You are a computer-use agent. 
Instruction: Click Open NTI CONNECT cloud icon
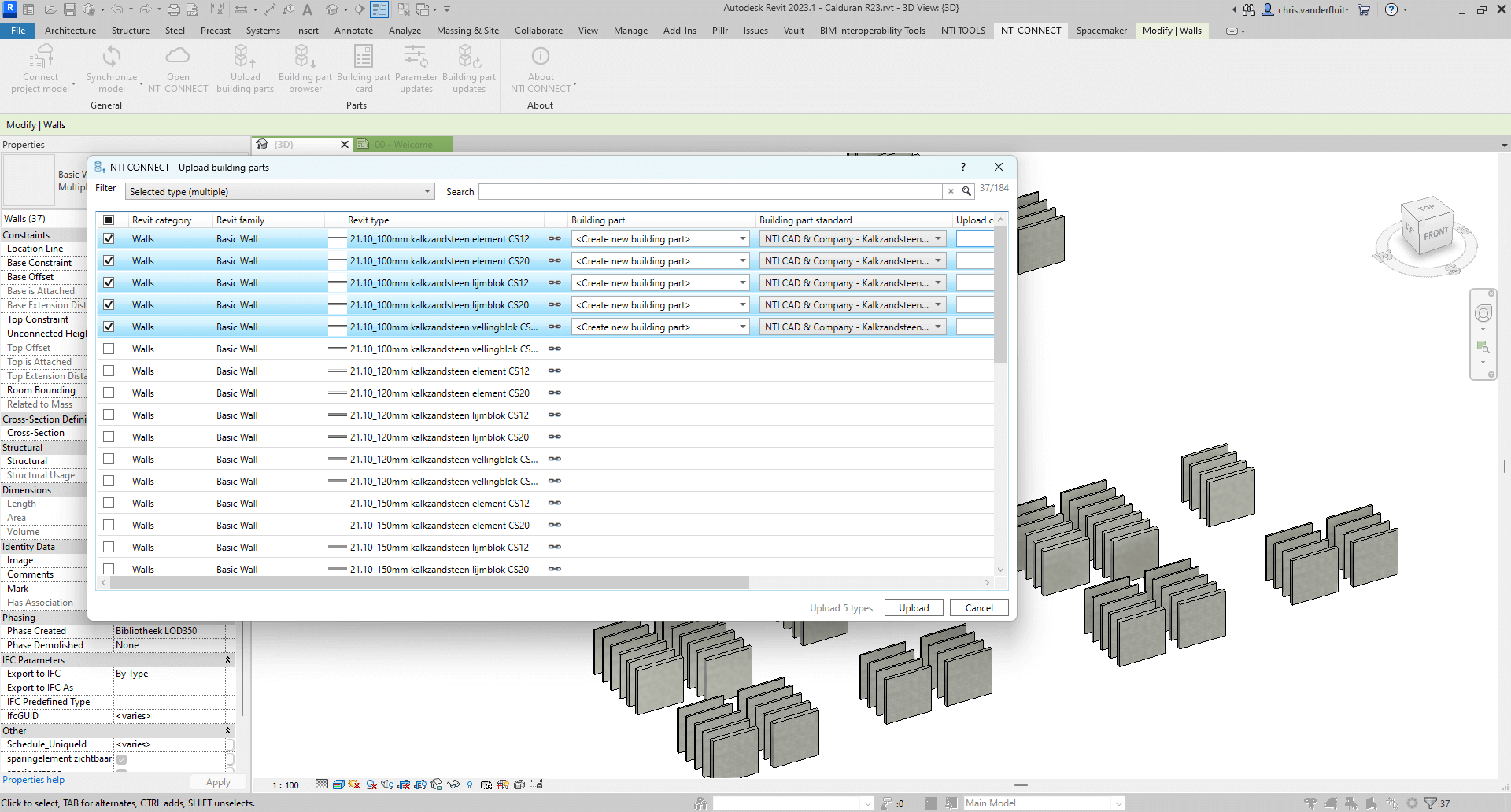click(178, 56)
